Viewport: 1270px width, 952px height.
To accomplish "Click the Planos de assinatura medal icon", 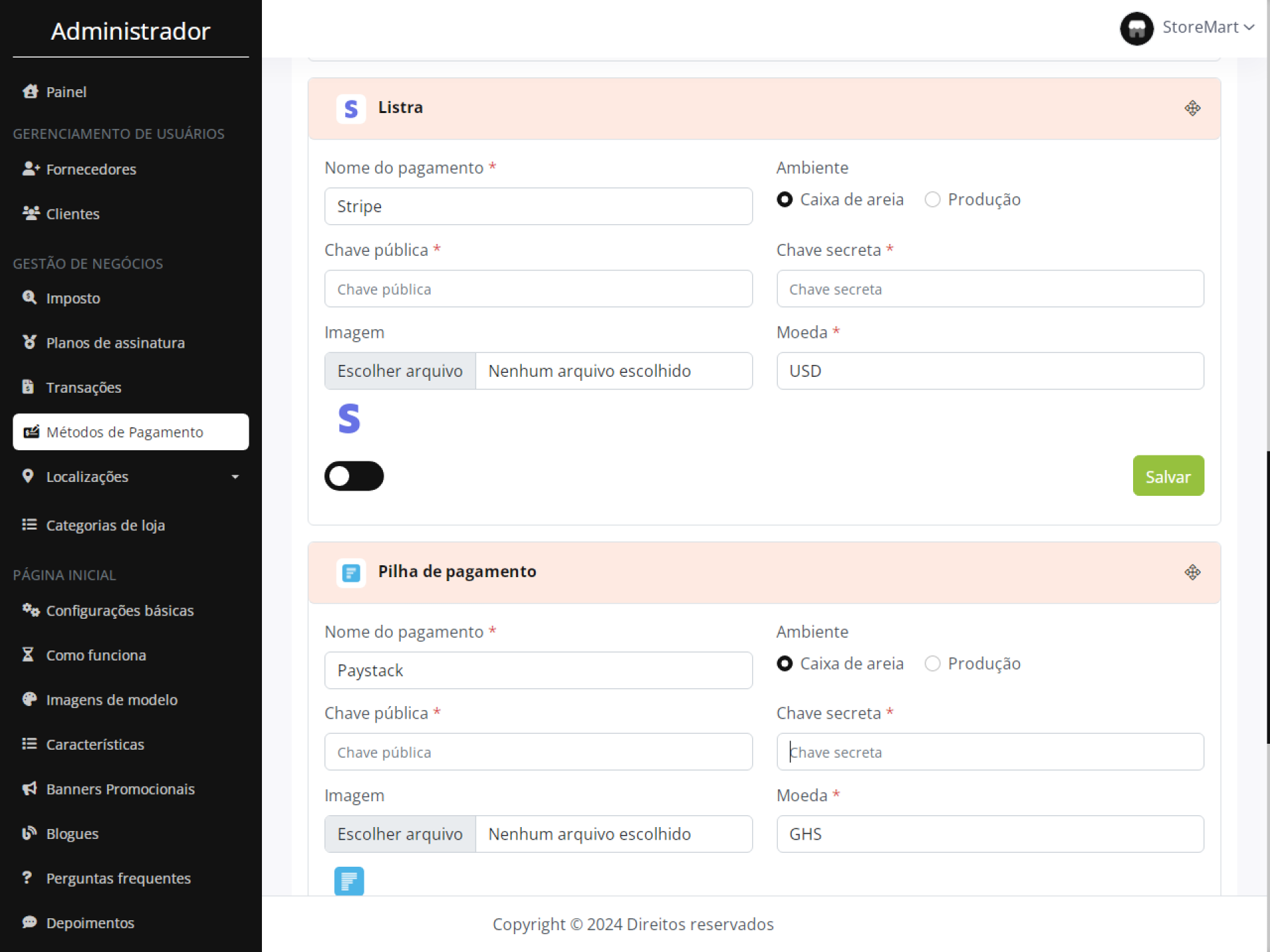I will tap(29, 342).
